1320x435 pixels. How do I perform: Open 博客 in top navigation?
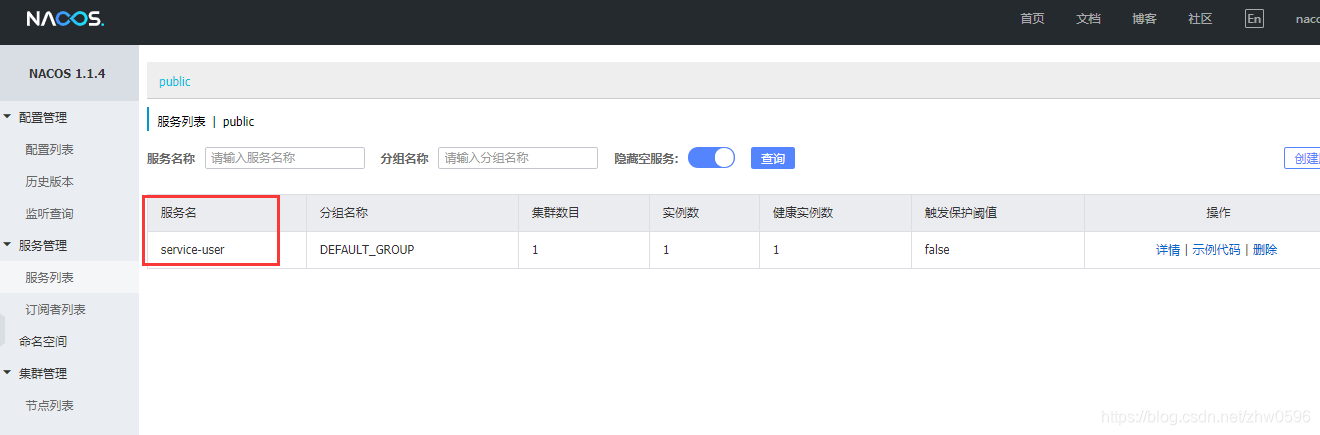pos(1144,19)
